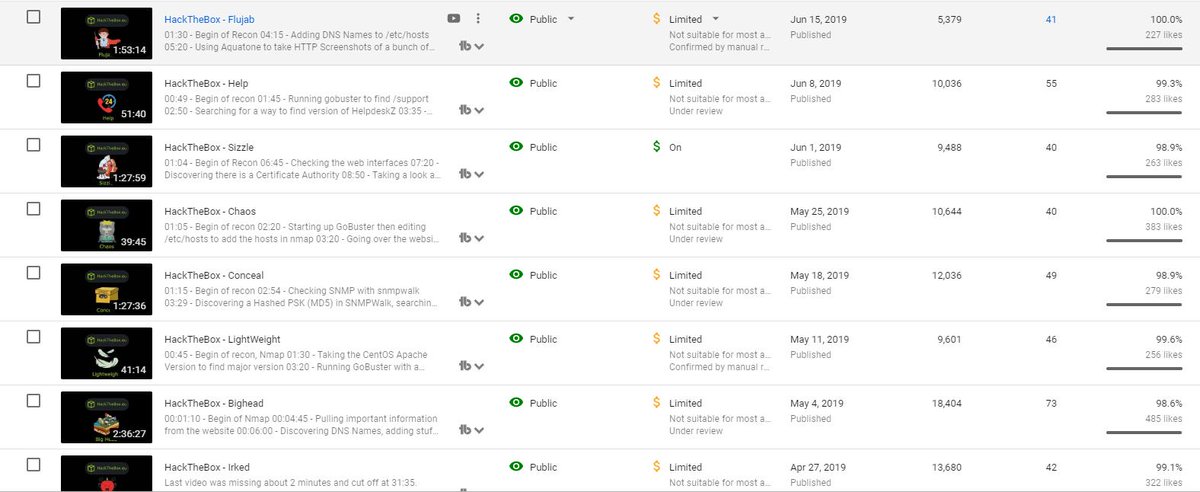Click the green dollar monetization icon for Sizzle
This screenshot has height=492, width=1200.
tap(656, 147)
